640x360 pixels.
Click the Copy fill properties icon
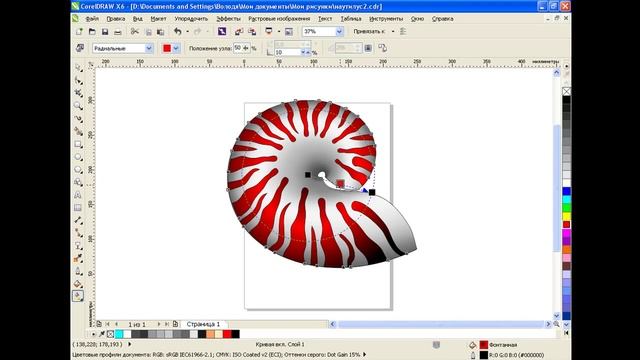click(382, 48)
